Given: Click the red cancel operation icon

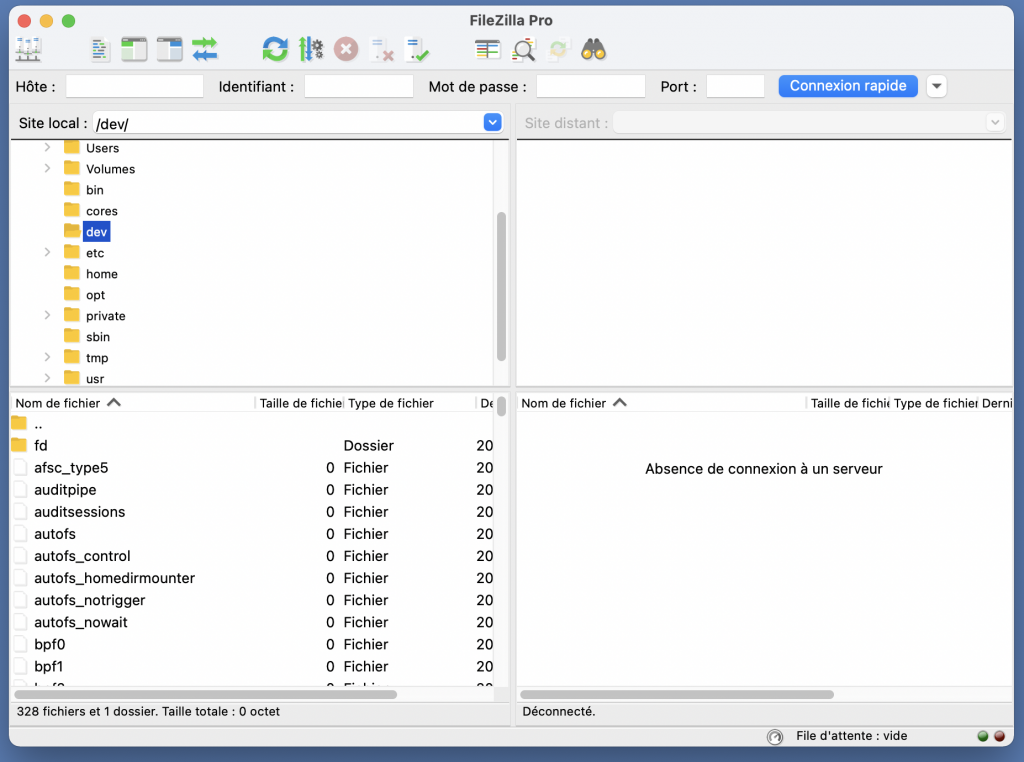Looking at the screenshot, I should (346, 49).
